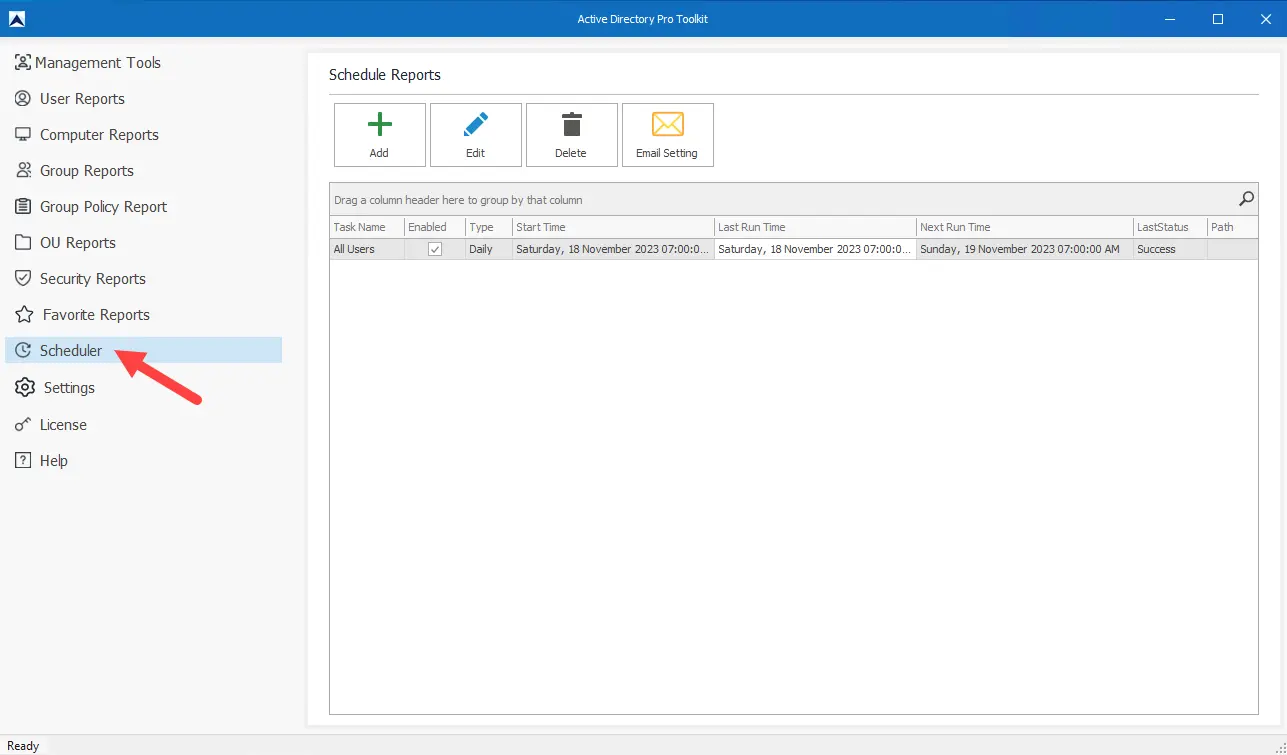
Task: Sort by Next Run Time column
Action: tap(1025, 227)
